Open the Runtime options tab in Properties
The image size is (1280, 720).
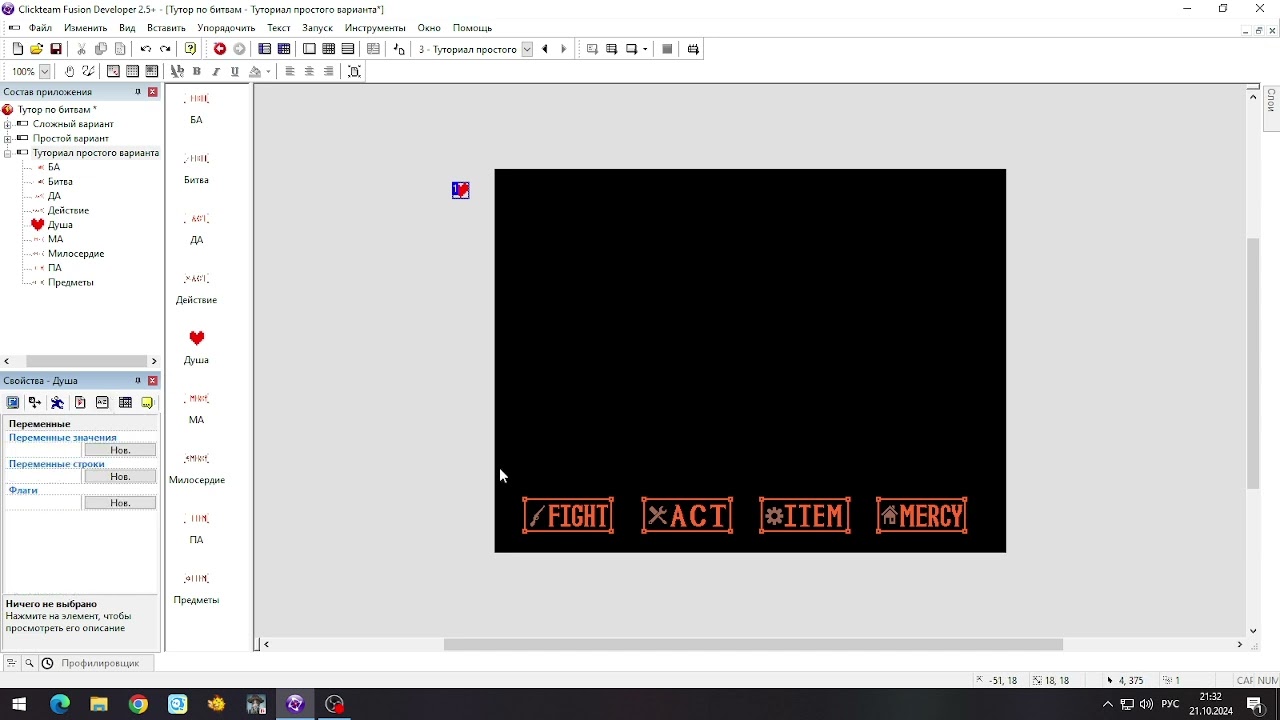80,402
